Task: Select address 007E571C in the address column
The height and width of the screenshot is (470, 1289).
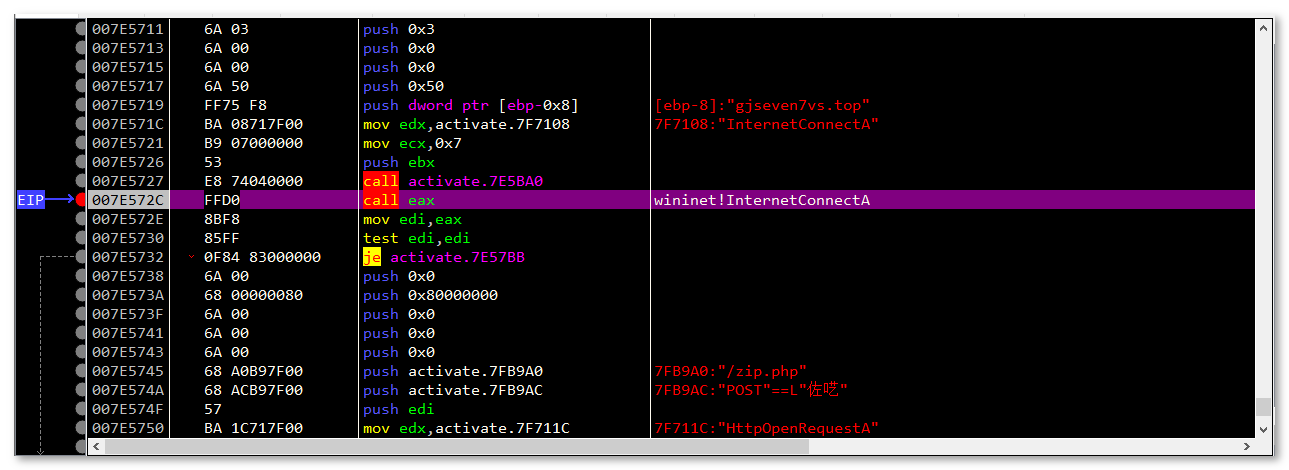Action: (x=127, y=124)
